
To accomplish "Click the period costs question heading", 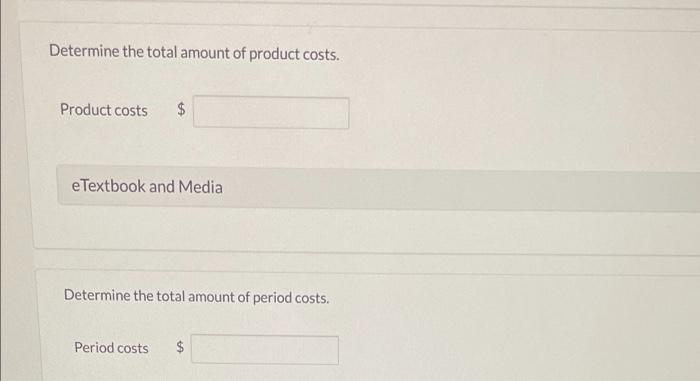I will click(x=196, y=297).
